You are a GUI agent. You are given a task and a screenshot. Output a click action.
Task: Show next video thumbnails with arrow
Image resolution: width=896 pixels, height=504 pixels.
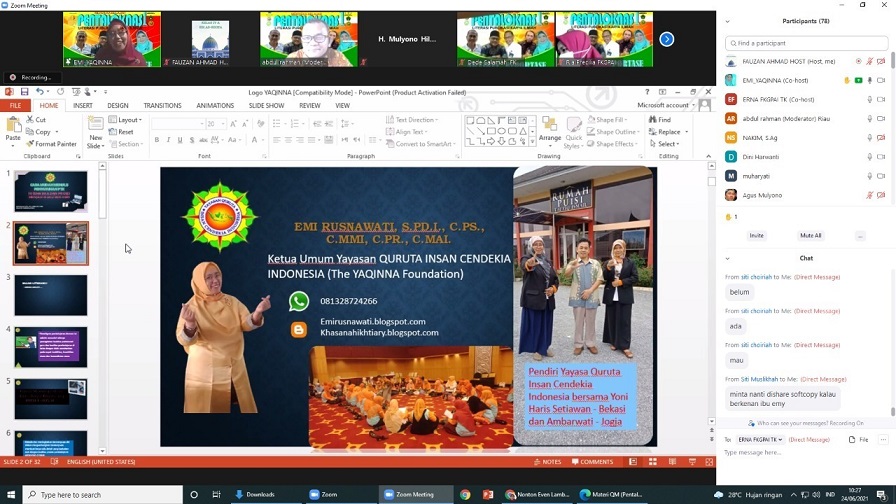666,39
